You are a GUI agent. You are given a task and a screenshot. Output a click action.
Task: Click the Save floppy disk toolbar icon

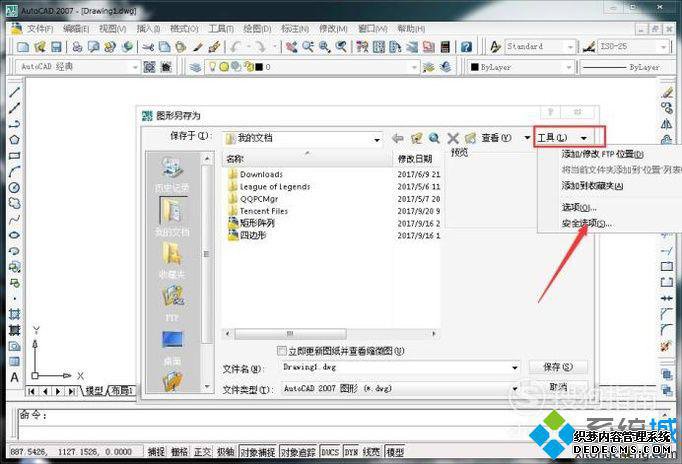point(56,47)
